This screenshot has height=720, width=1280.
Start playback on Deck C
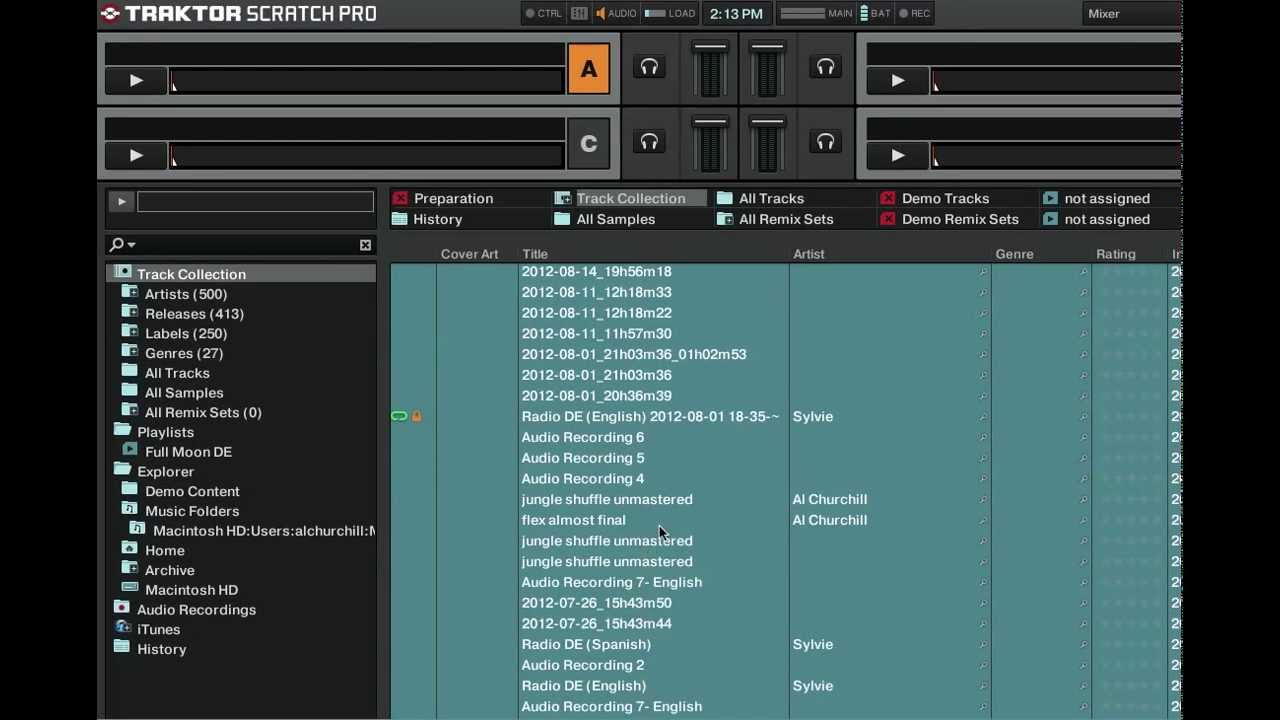pyautogui.click(x=136, y=155)
